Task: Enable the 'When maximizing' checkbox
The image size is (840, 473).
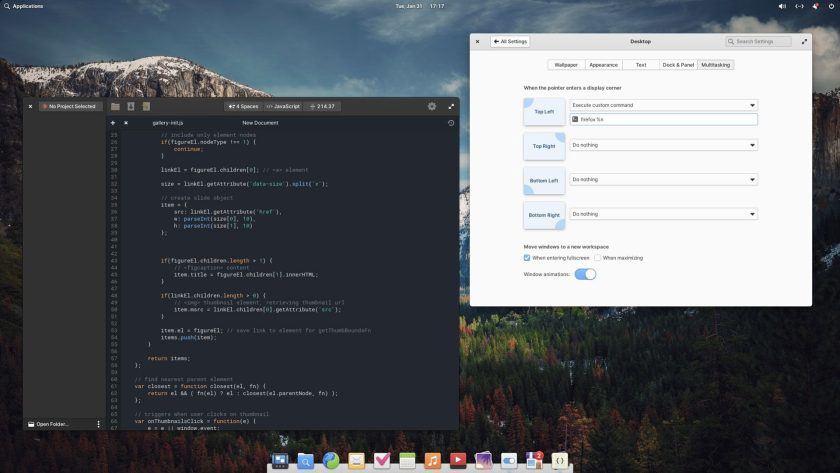Action: pyautogui.click(x=598, y=258)
